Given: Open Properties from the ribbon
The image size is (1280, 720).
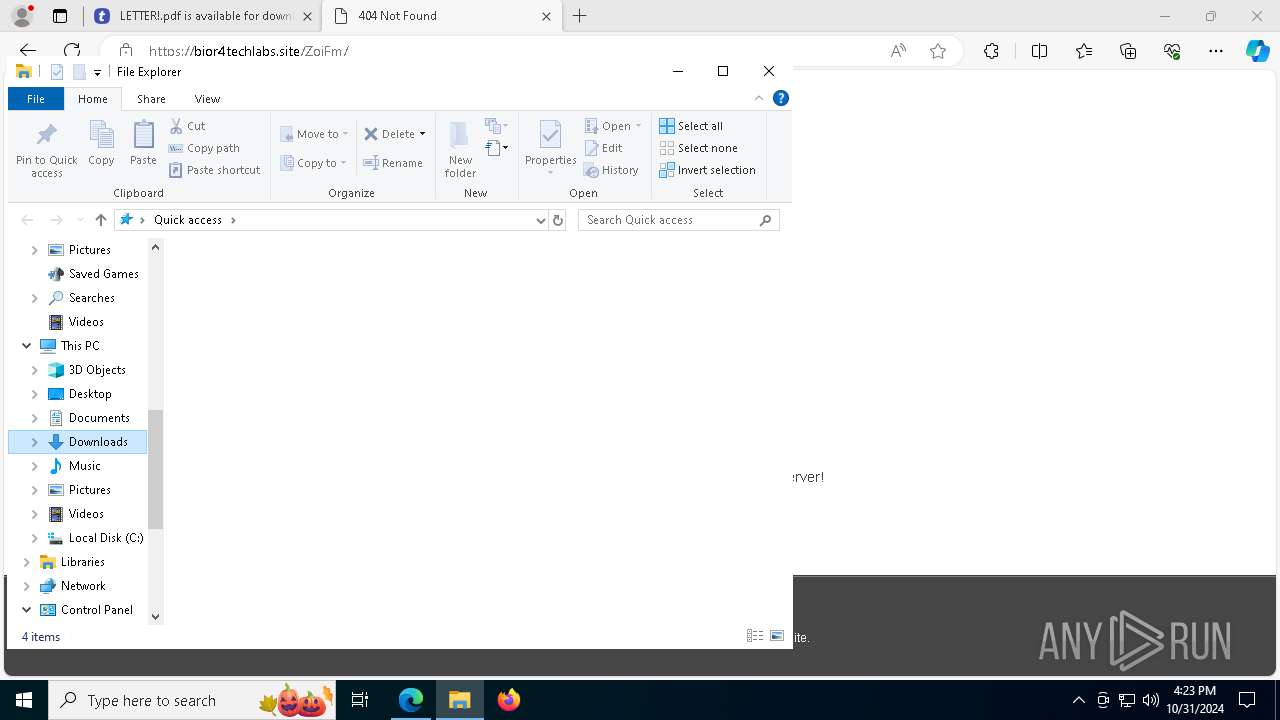Looking at the screenshot, I should tap(551, 147).
